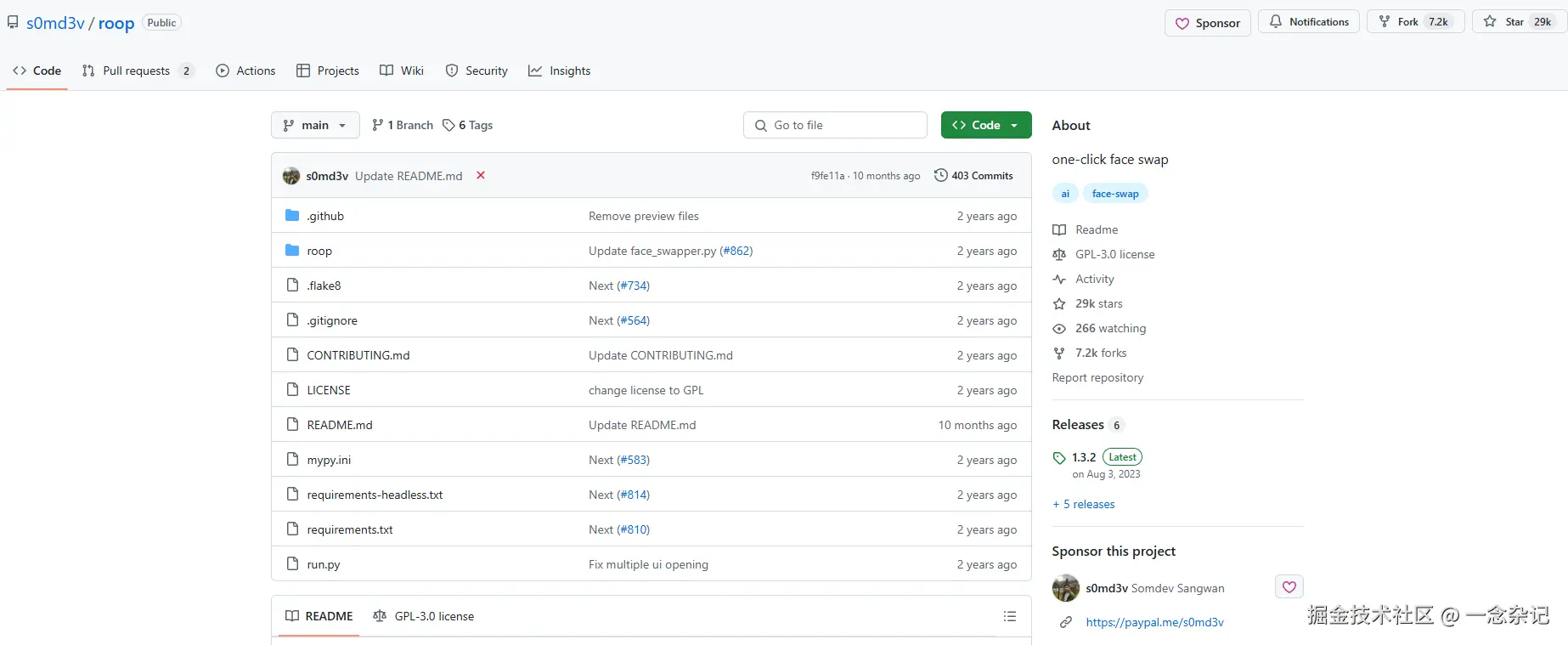The height and width of the screenshot is (645, 1568).
Task: Open the green Code dropdown
Action: click(x=986, y=125)
